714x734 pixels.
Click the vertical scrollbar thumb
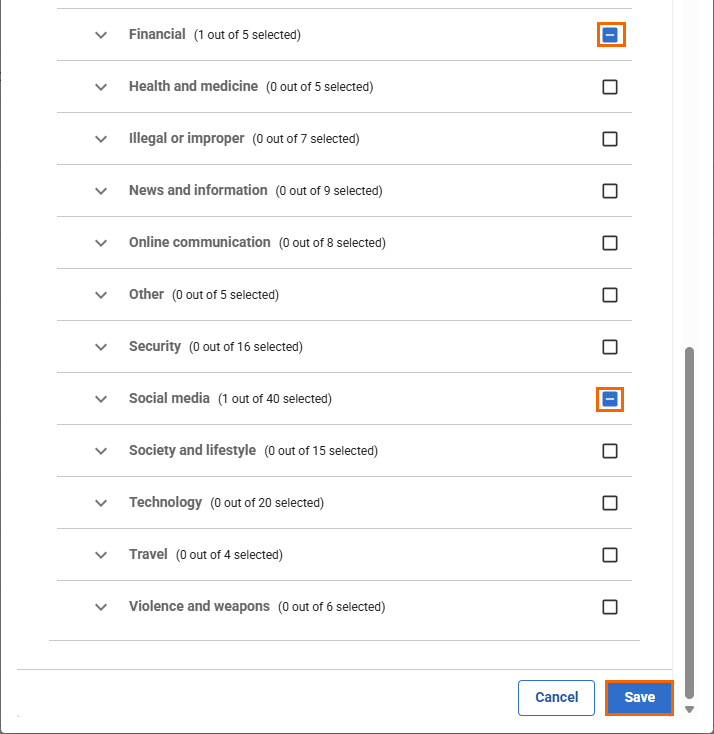pyautogui.click(x=689, y=520)
